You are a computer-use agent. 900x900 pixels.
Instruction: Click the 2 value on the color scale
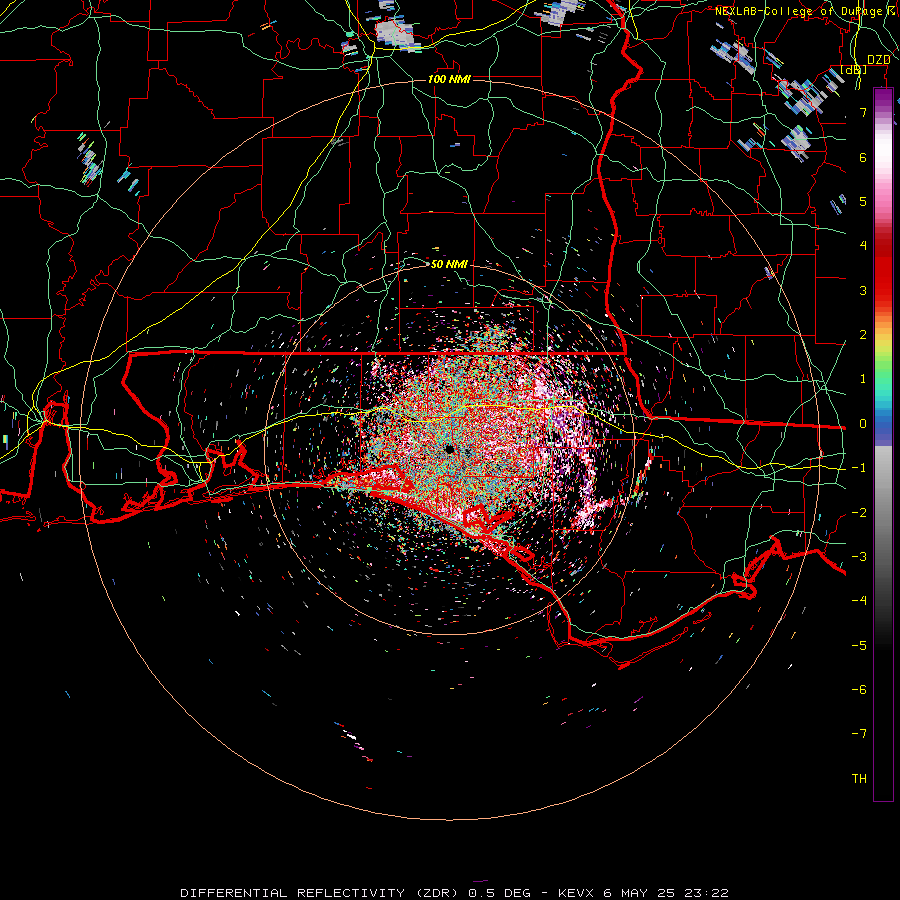[863, 335]
